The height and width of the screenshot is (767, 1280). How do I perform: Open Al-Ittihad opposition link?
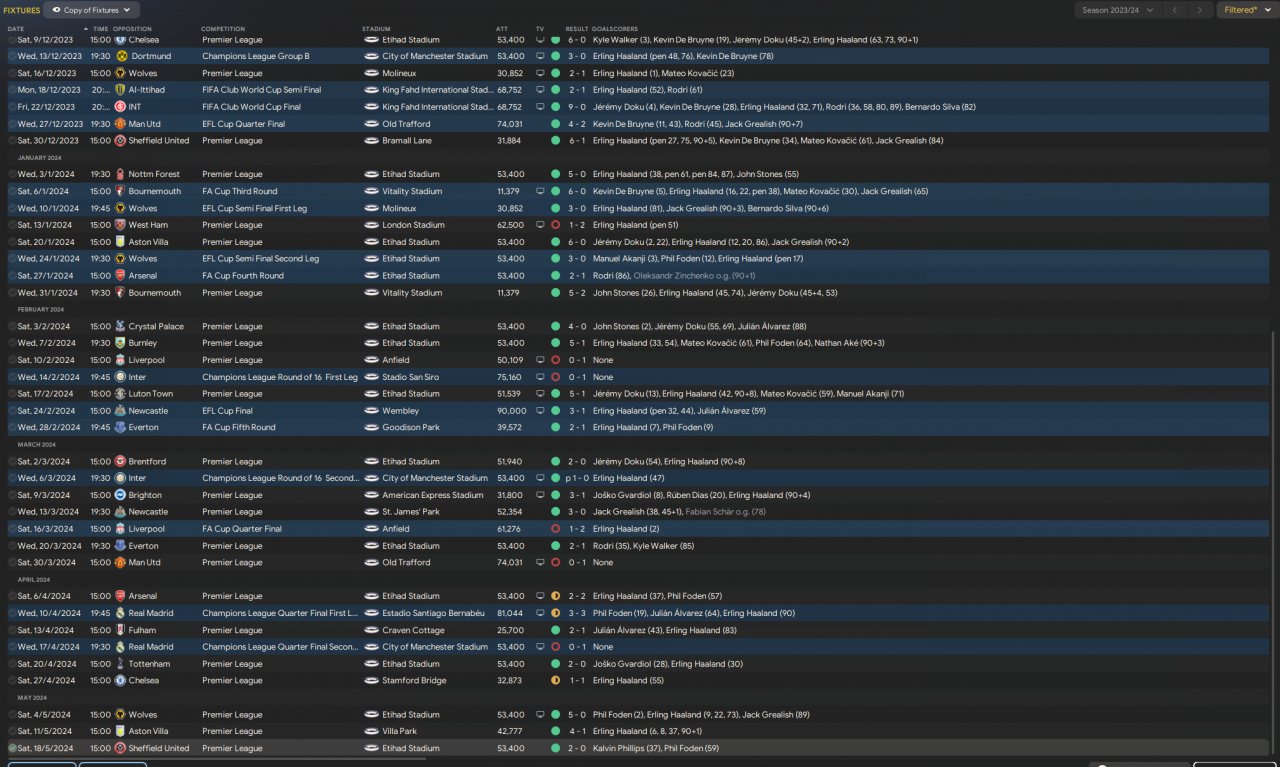[x=147, y=90]
